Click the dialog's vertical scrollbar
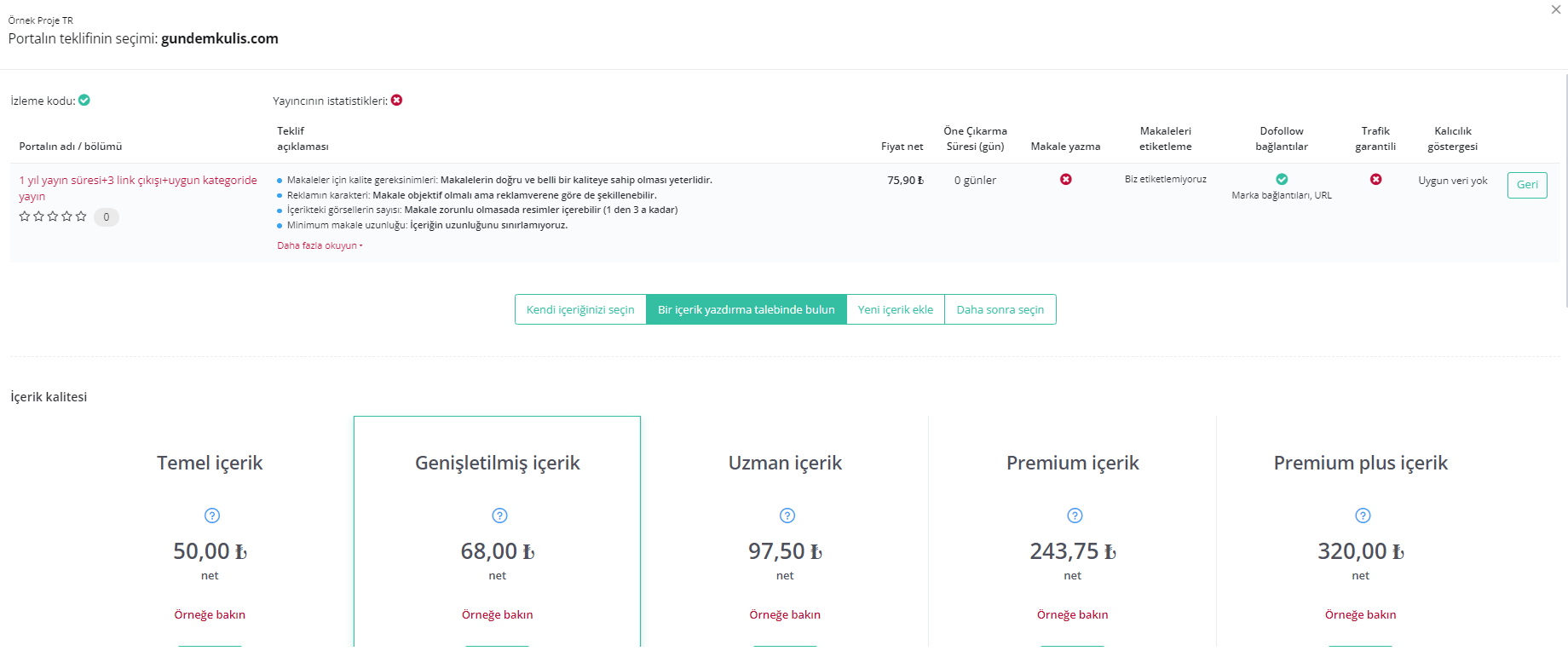 (x=1565, y=192)
